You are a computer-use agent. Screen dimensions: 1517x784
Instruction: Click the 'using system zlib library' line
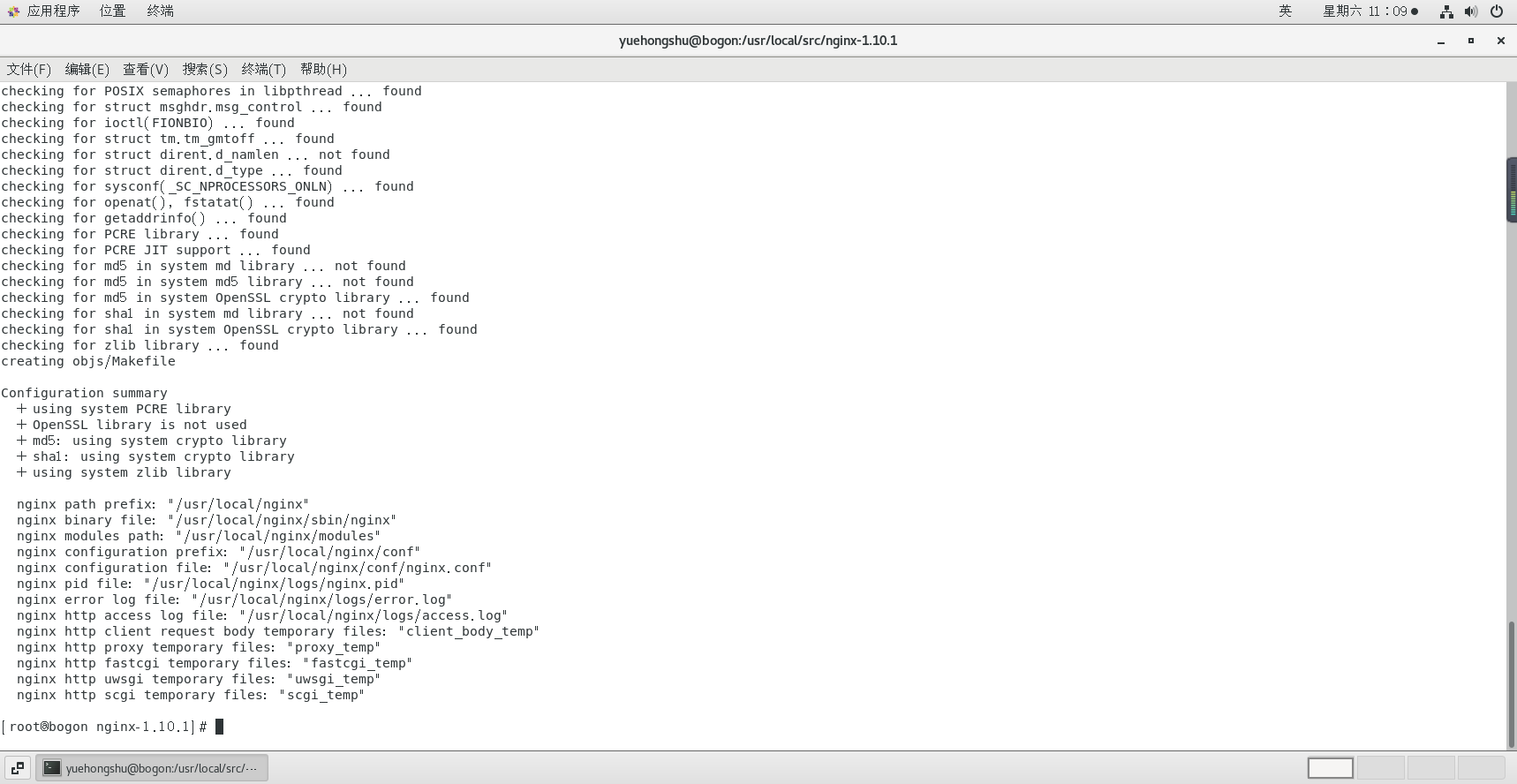124,472
